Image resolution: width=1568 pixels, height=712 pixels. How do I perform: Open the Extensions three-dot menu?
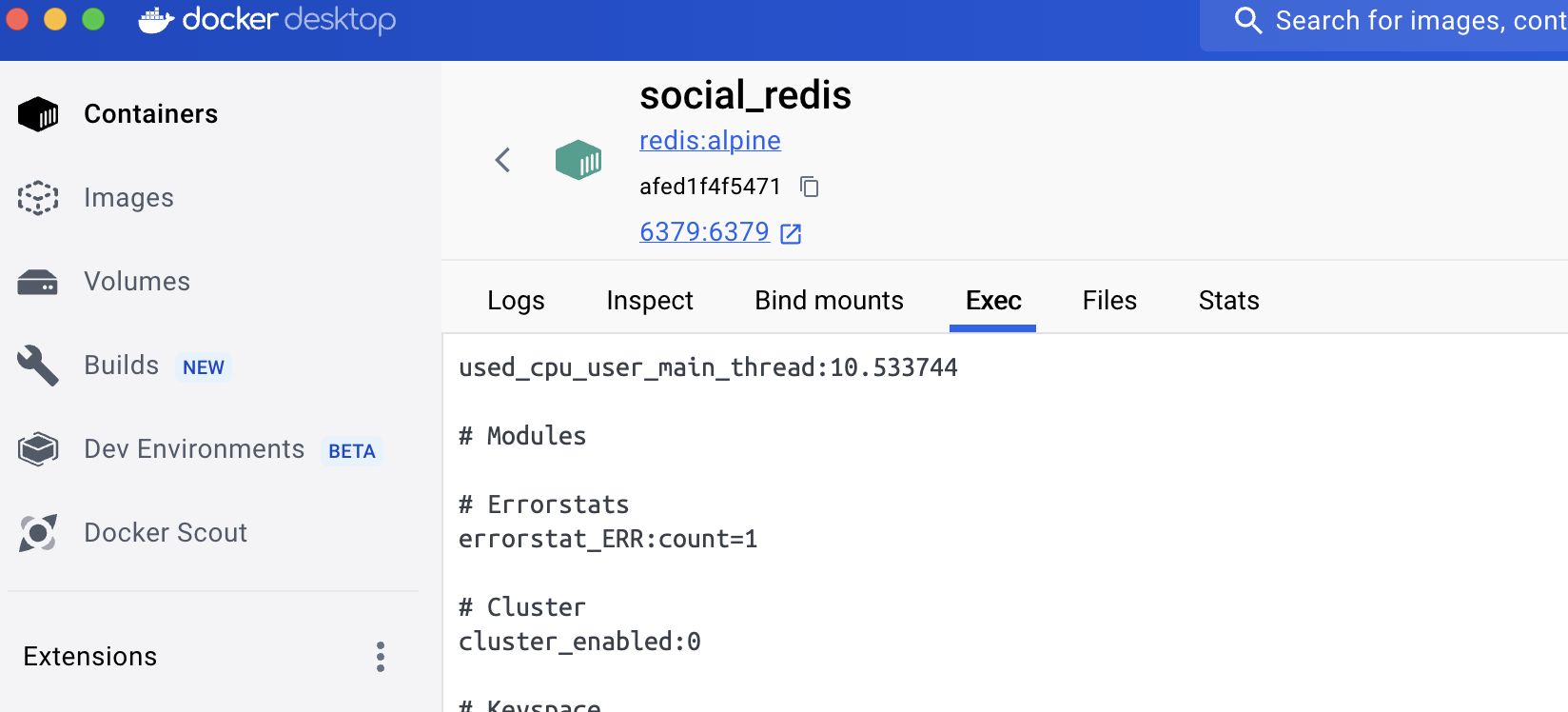(x=381, y=657)
